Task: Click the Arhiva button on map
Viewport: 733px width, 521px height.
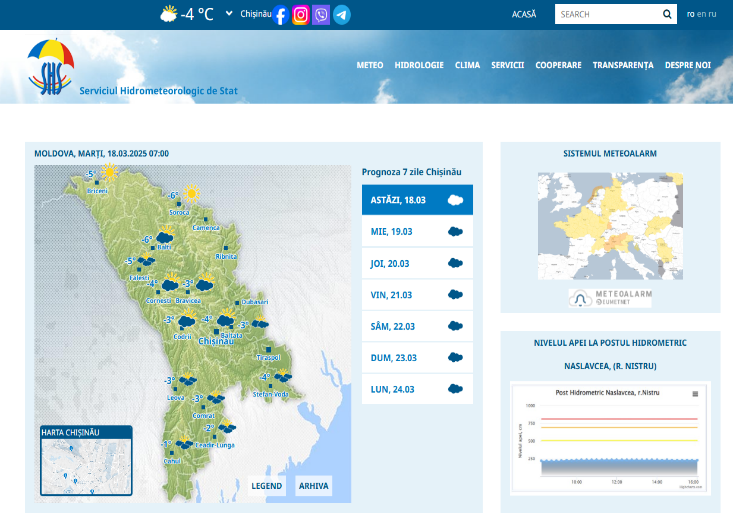Action: pyautogui.click(x=313, y=486)
